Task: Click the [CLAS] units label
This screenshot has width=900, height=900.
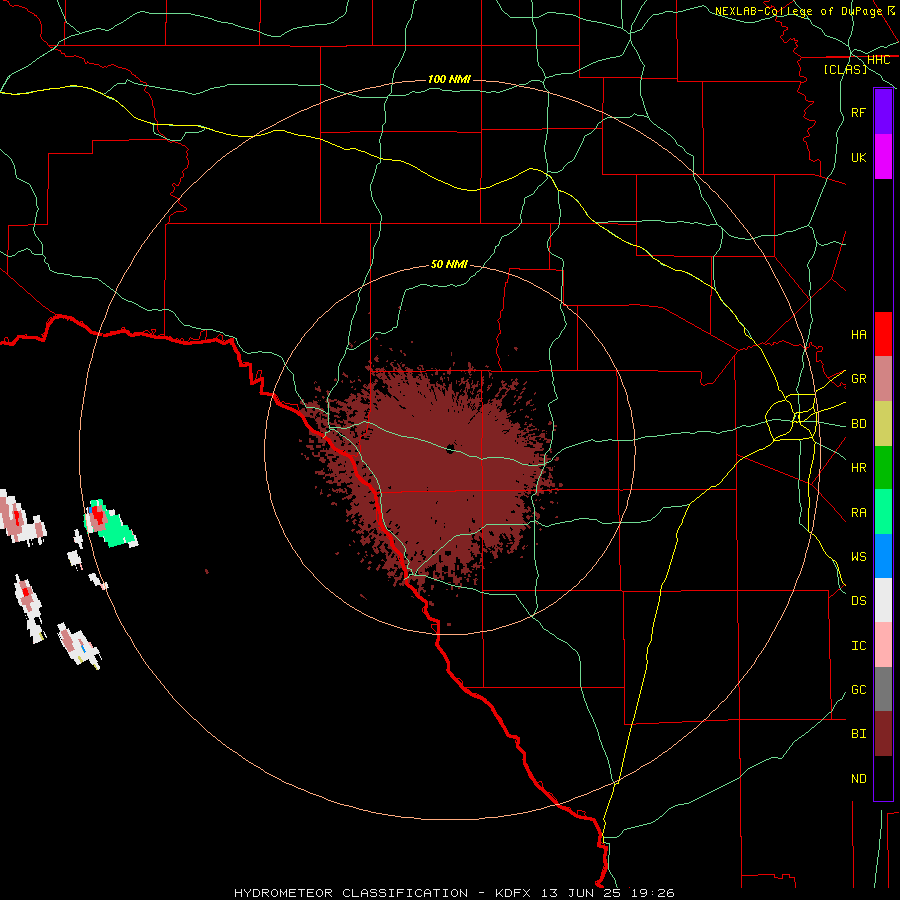Action: click(845, 69)
